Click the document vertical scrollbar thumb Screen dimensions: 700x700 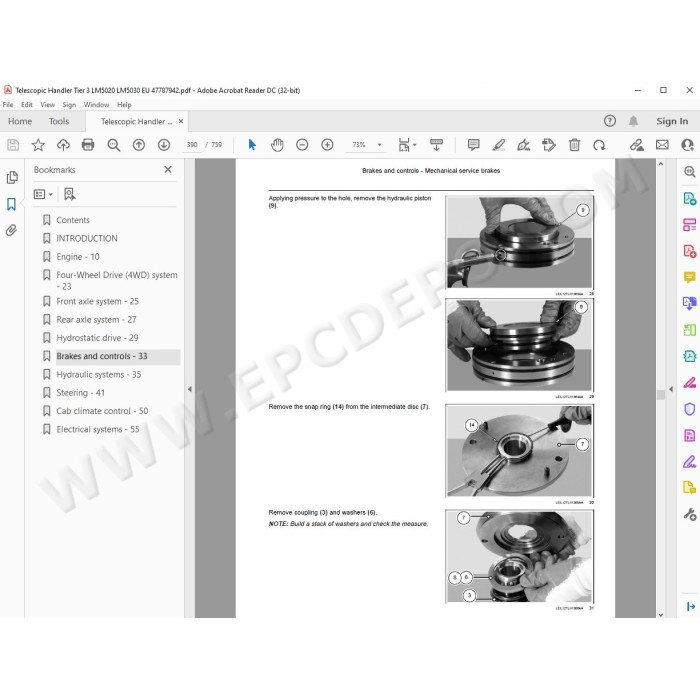coord(661,395)
